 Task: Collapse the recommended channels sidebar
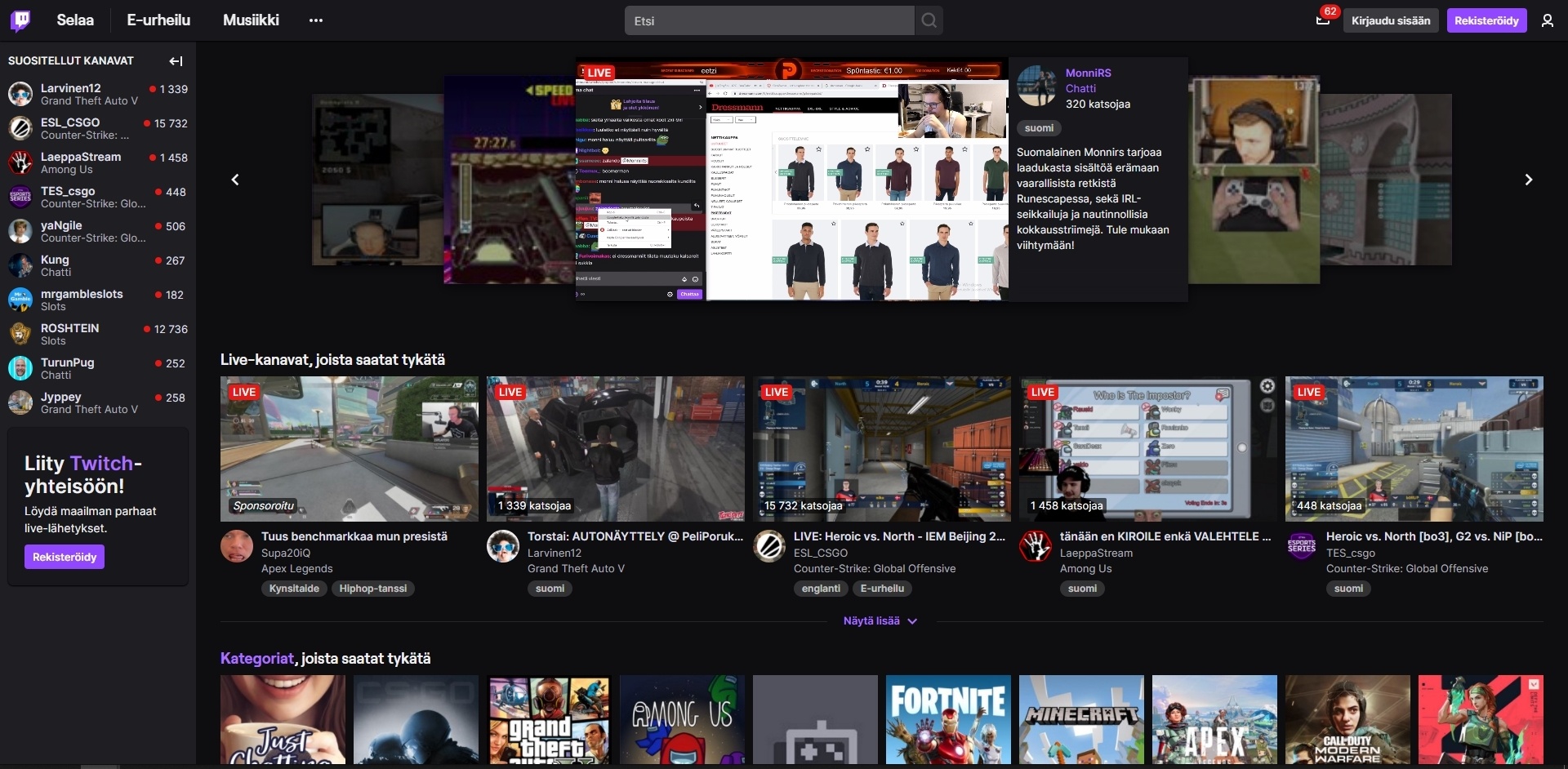[176, 61]
